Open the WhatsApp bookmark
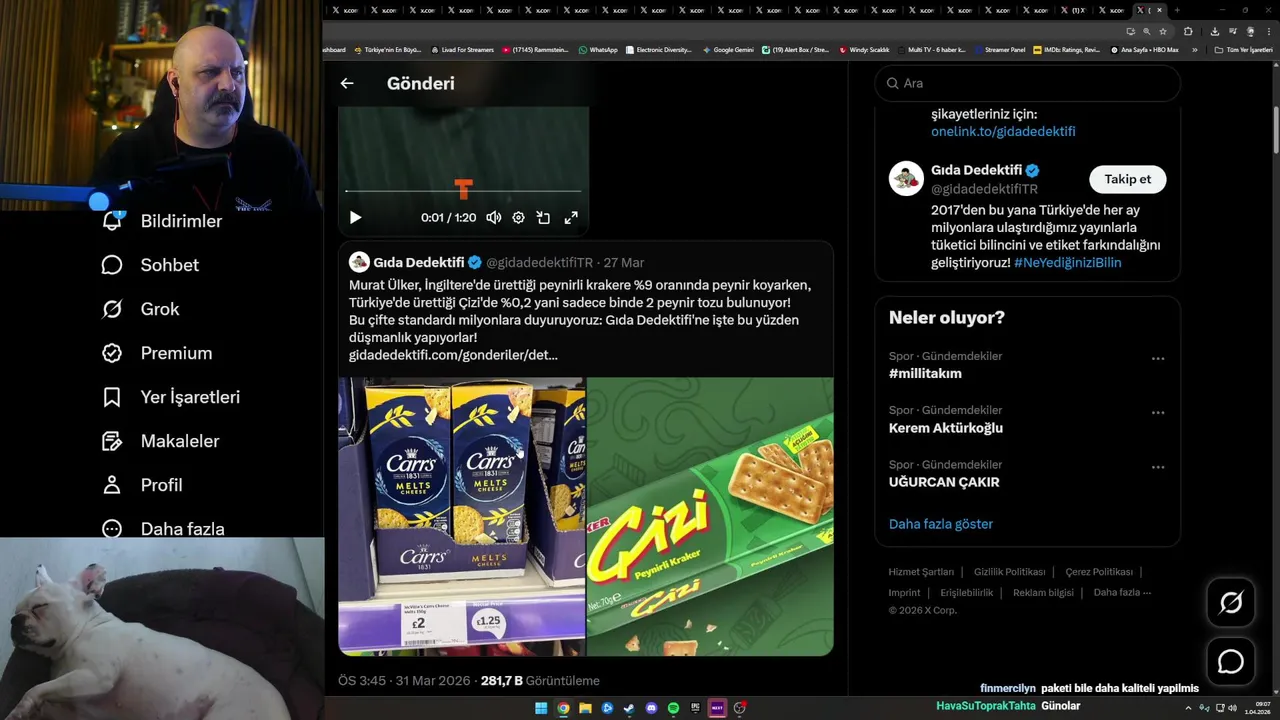This screenshot has height=720, width=1280. coord(598,49)
